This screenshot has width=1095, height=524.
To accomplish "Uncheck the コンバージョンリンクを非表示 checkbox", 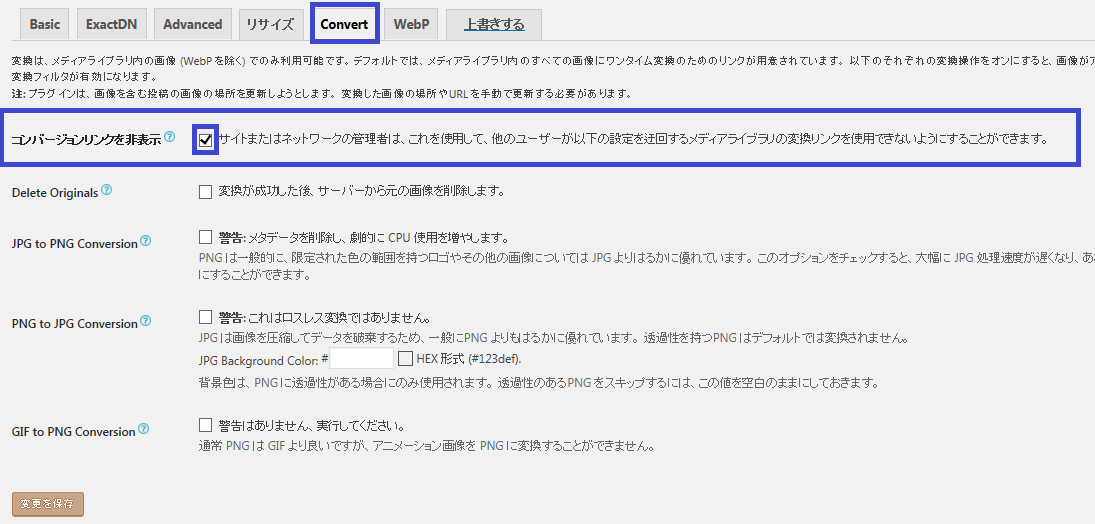I will 205,140.
